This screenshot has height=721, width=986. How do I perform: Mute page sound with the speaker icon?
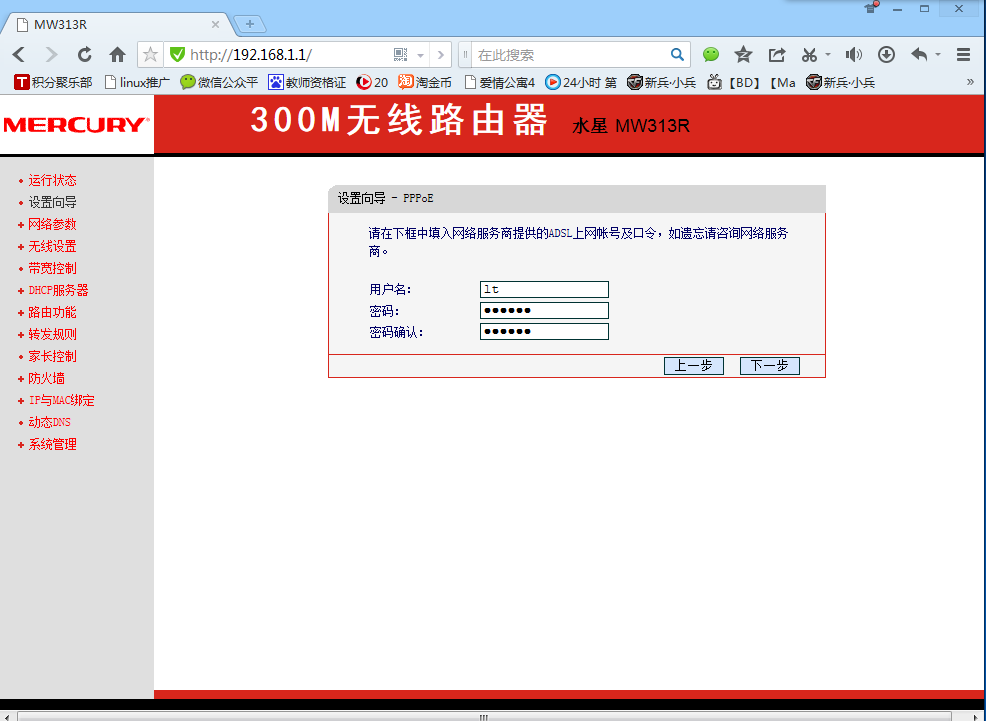(853, 55)
